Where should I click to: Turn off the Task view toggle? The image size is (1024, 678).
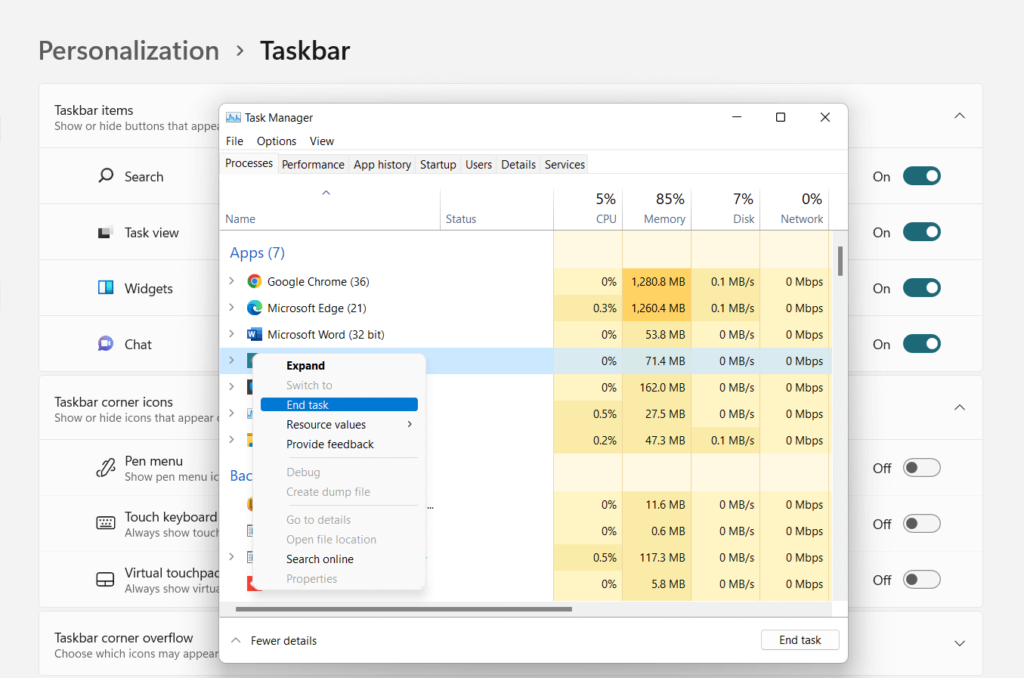pos(921,232)
